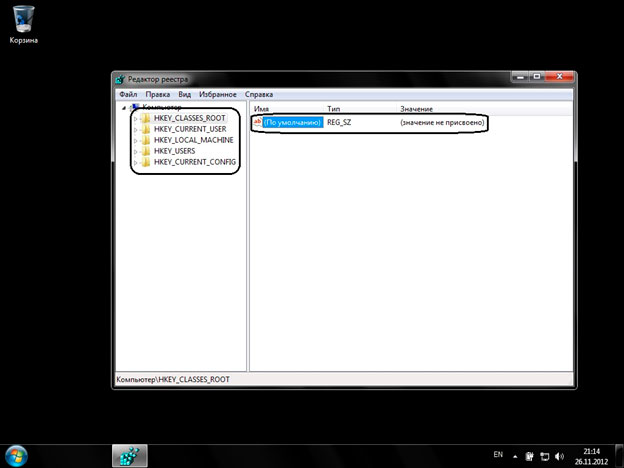
Task: Click the network tray icon
Action: (544, 455)
